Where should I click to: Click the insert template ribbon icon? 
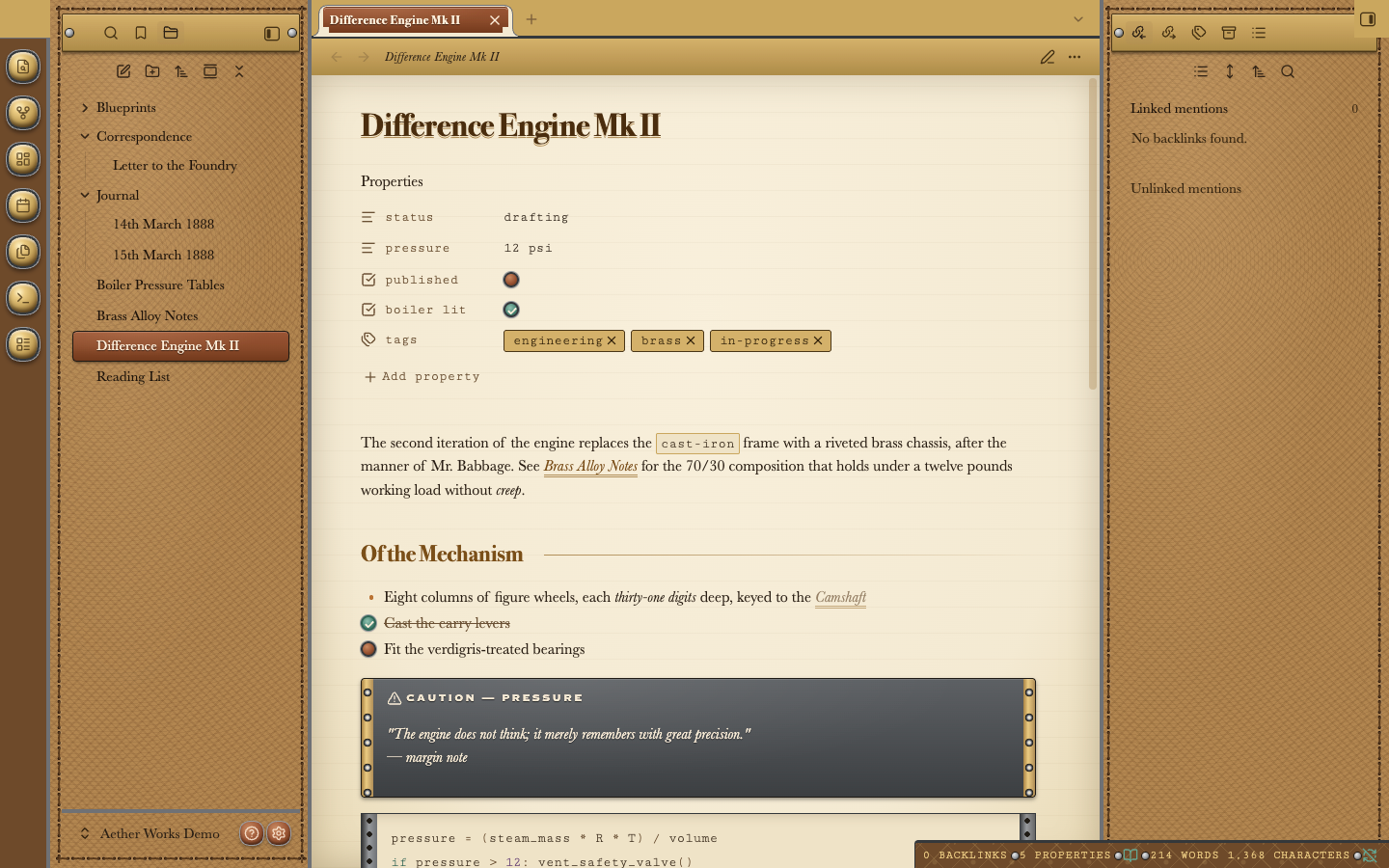coord(23,252)
